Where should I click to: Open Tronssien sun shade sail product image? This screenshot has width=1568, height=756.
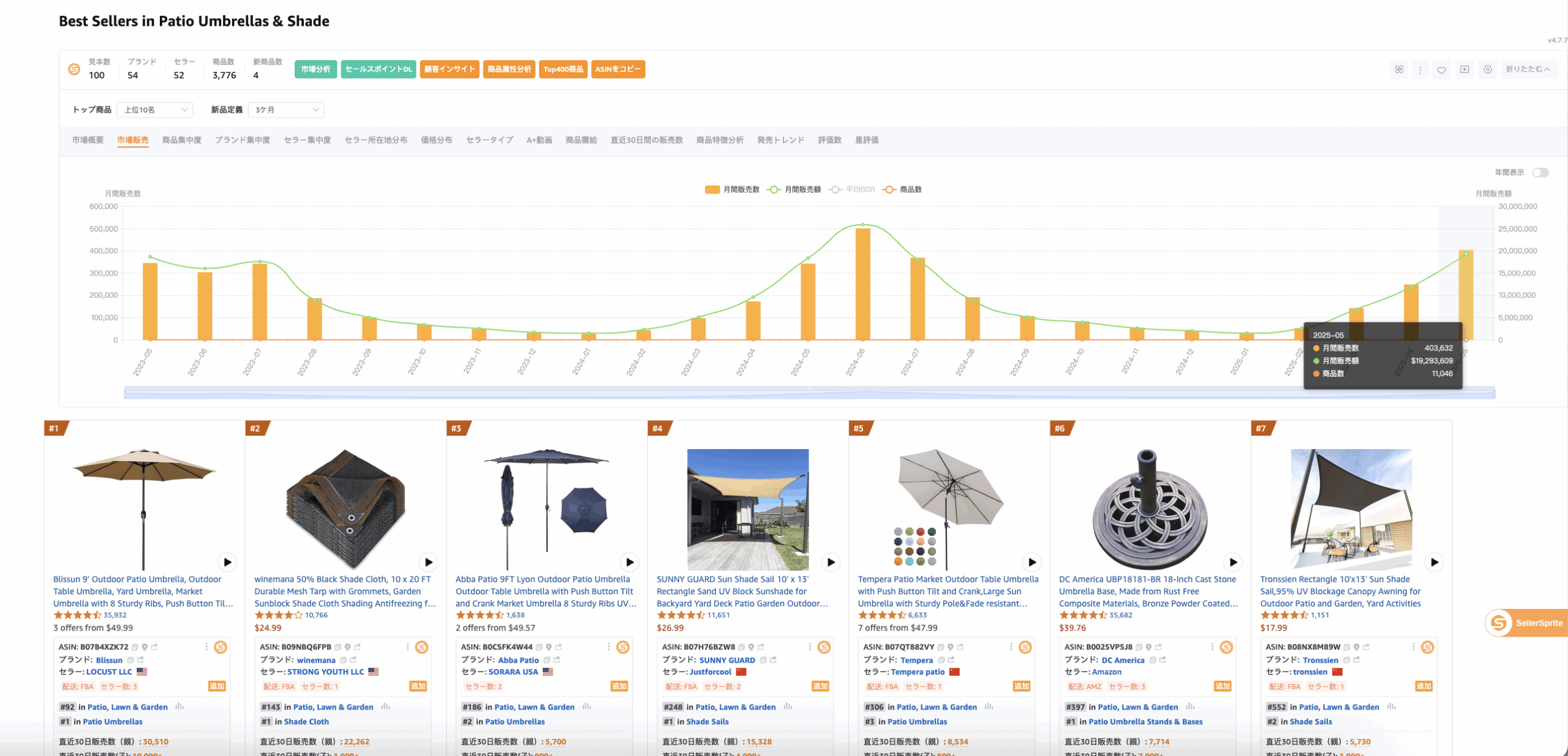pyautogui.click(x=1351, y=510)
